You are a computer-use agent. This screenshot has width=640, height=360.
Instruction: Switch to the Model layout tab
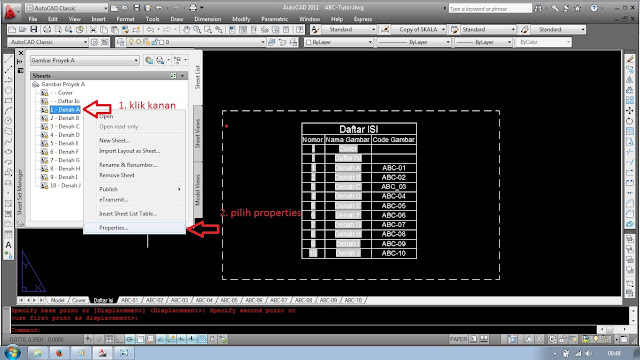tap(57, 300)
